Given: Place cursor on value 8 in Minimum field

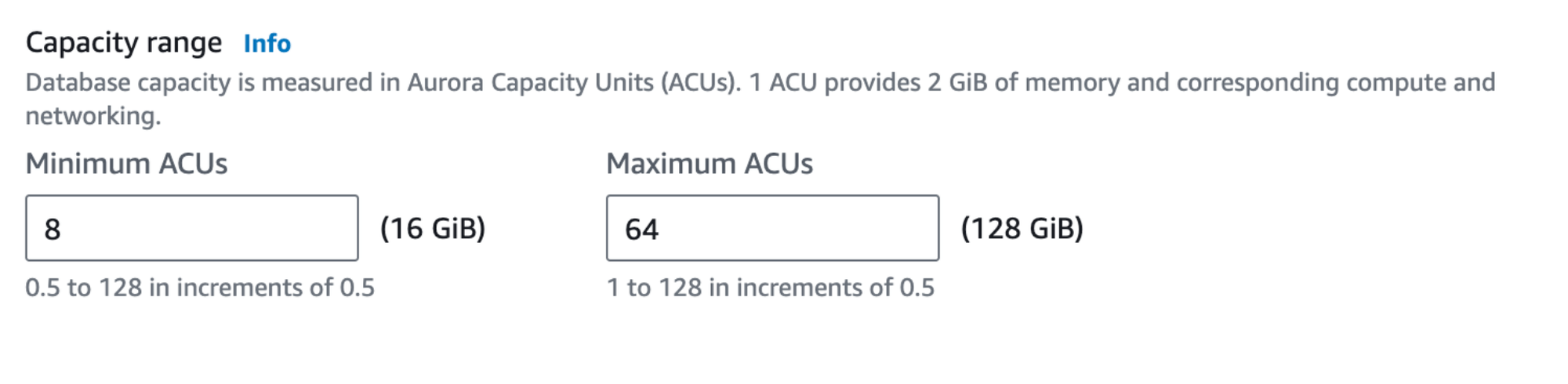Looking at the screenshot, I should pos(53,230).
